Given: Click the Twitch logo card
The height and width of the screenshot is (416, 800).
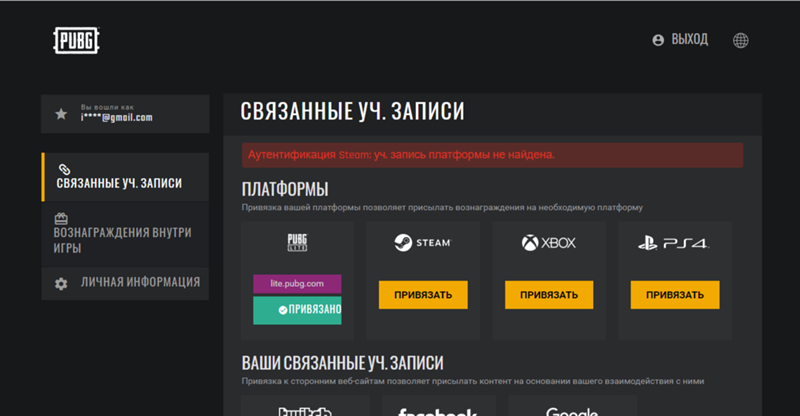Looking at the screenshot, I should [305, 406].
